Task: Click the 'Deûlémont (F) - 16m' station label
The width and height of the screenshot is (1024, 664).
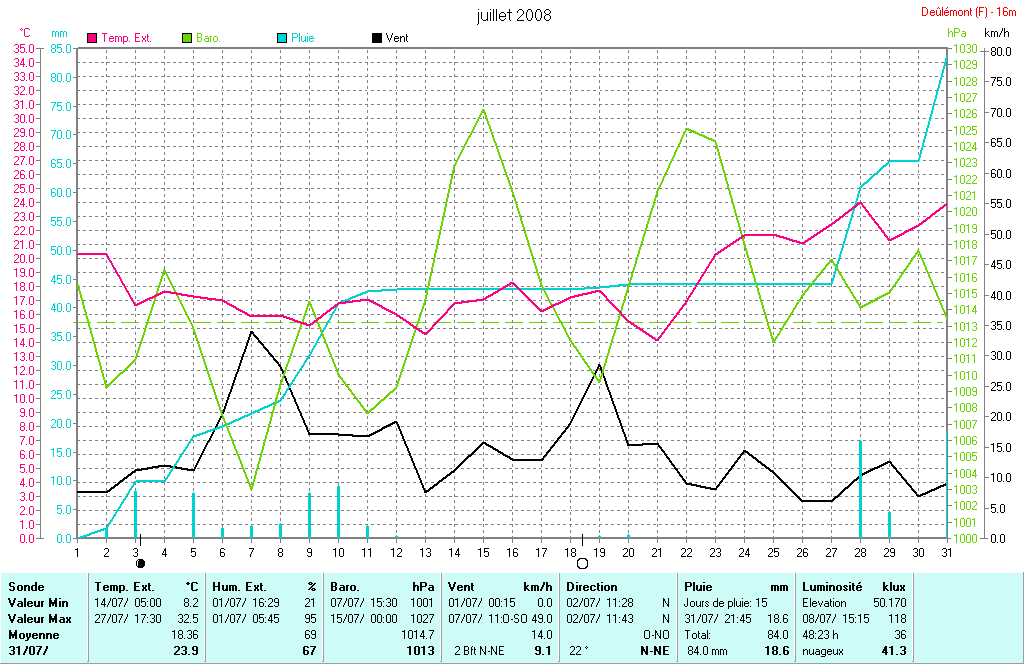Action: pos(968,12)
